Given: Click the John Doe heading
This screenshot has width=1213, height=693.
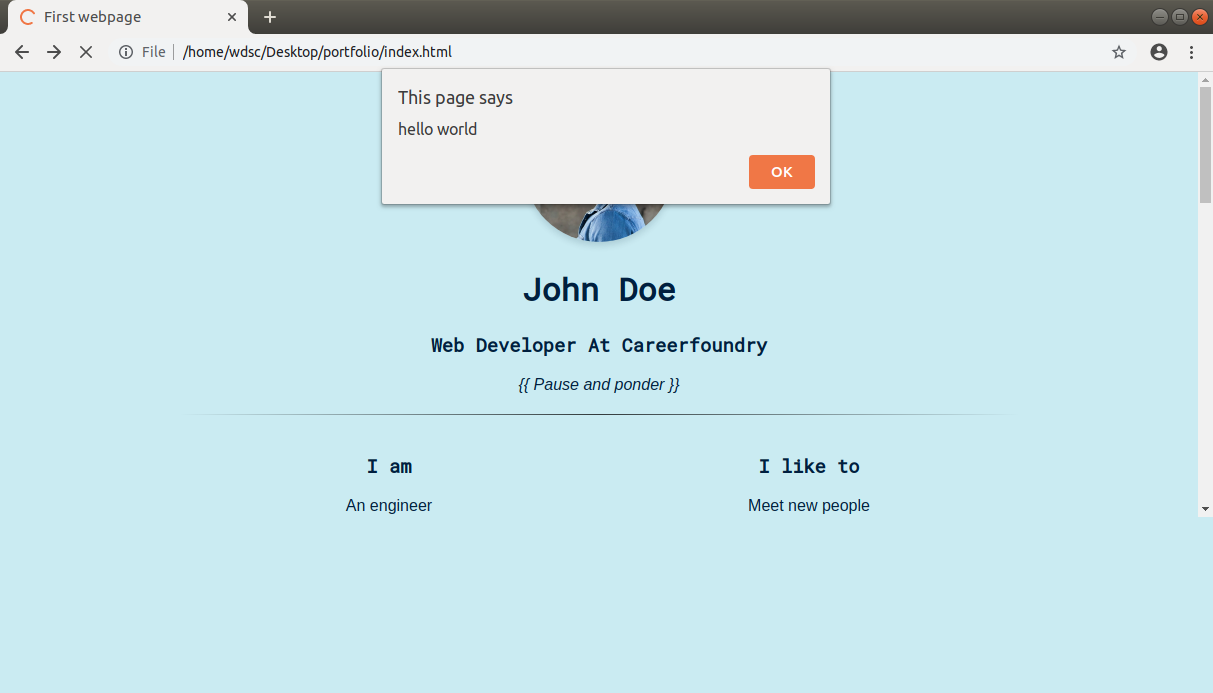Looking at the screenshot, I should 599,290.
